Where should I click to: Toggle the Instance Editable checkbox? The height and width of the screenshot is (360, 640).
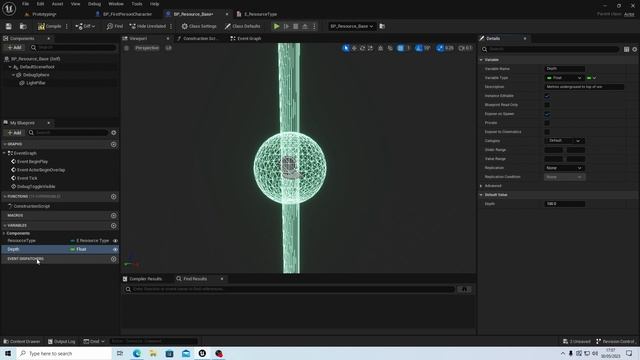(x=547, y=96)
